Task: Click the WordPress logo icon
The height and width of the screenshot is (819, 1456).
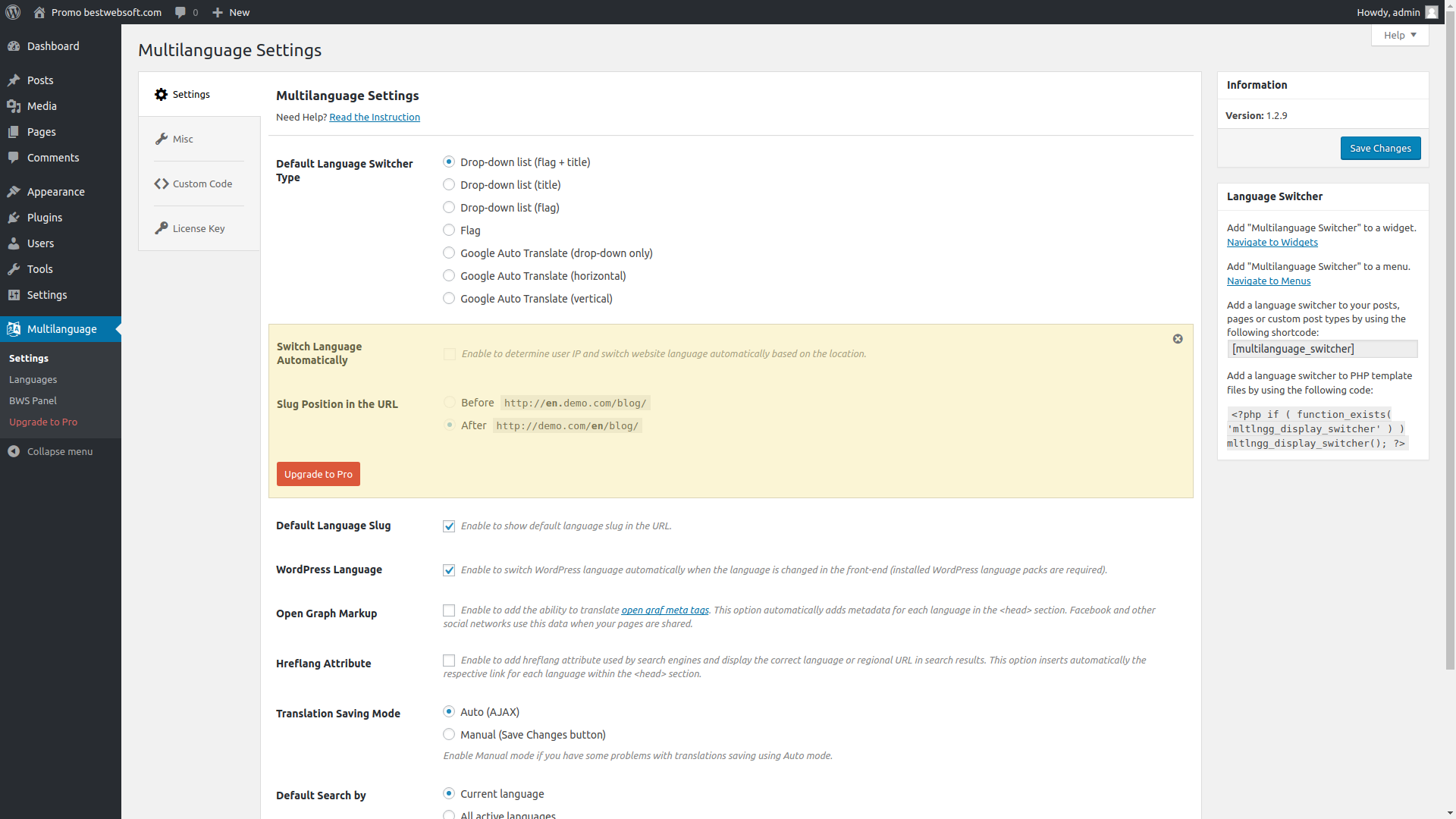Action: click(x=13, y=12)
